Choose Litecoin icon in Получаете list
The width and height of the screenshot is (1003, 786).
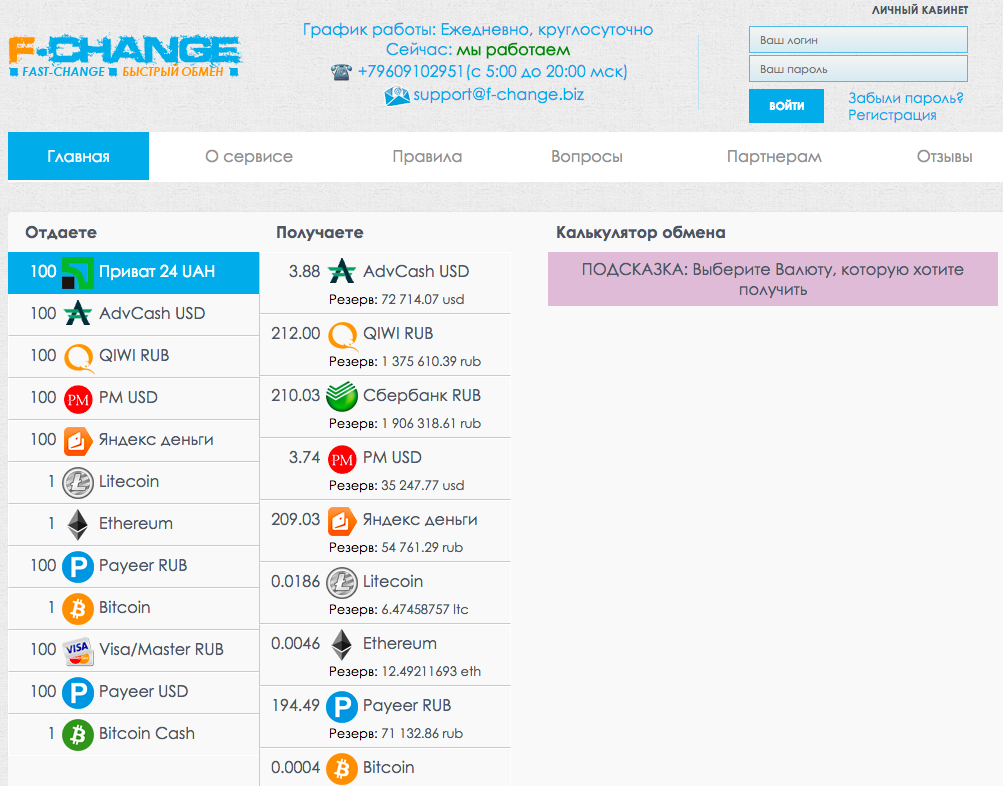342,583
